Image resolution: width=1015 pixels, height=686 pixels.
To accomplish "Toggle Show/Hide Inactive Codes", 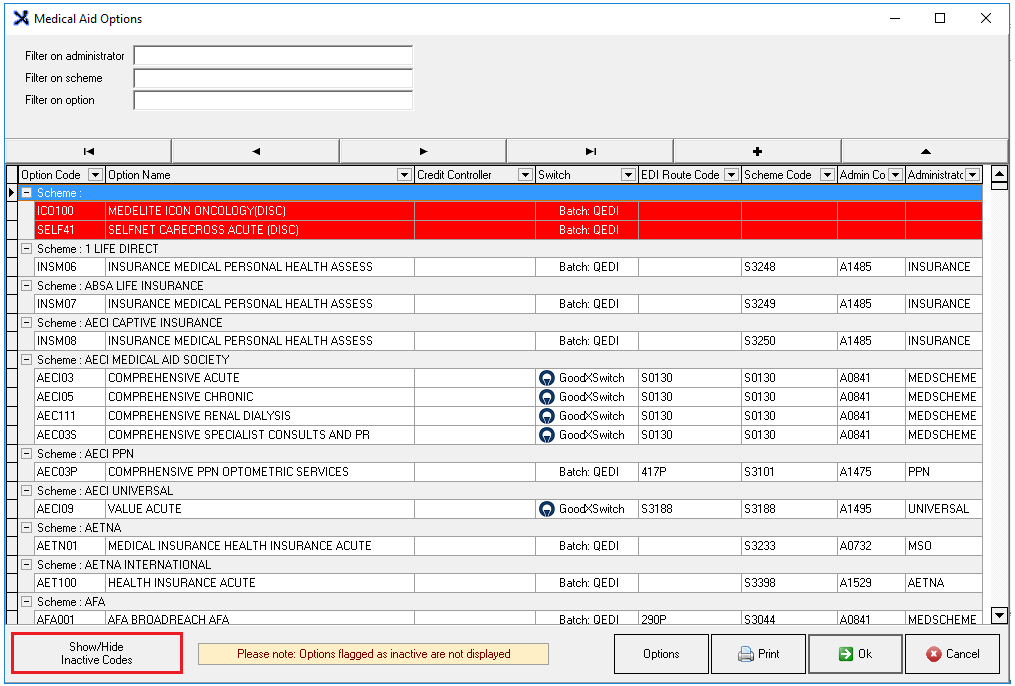I will point(97,653).
